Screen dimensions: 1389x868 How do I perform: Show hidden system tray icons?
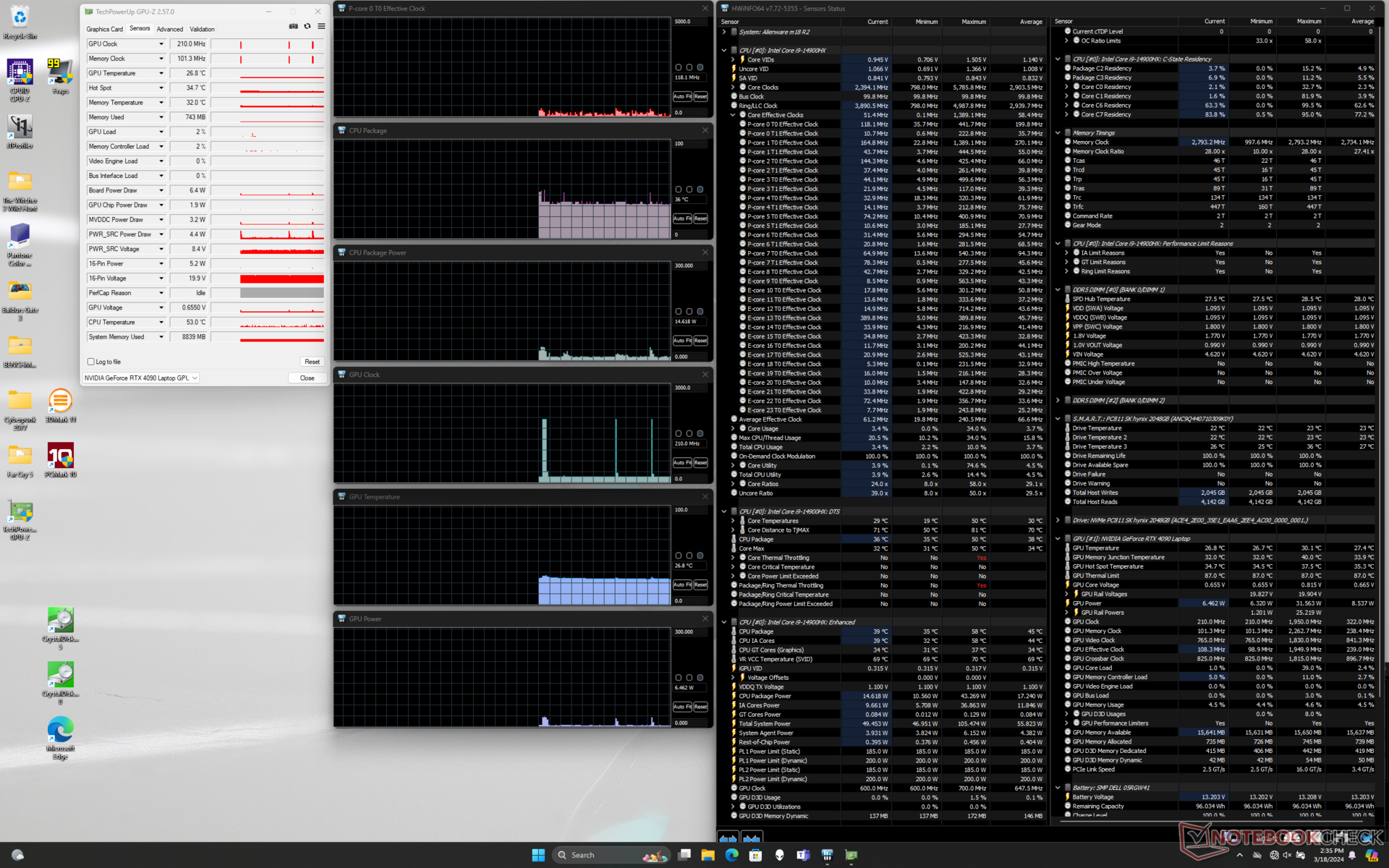tap(1239, 855)
